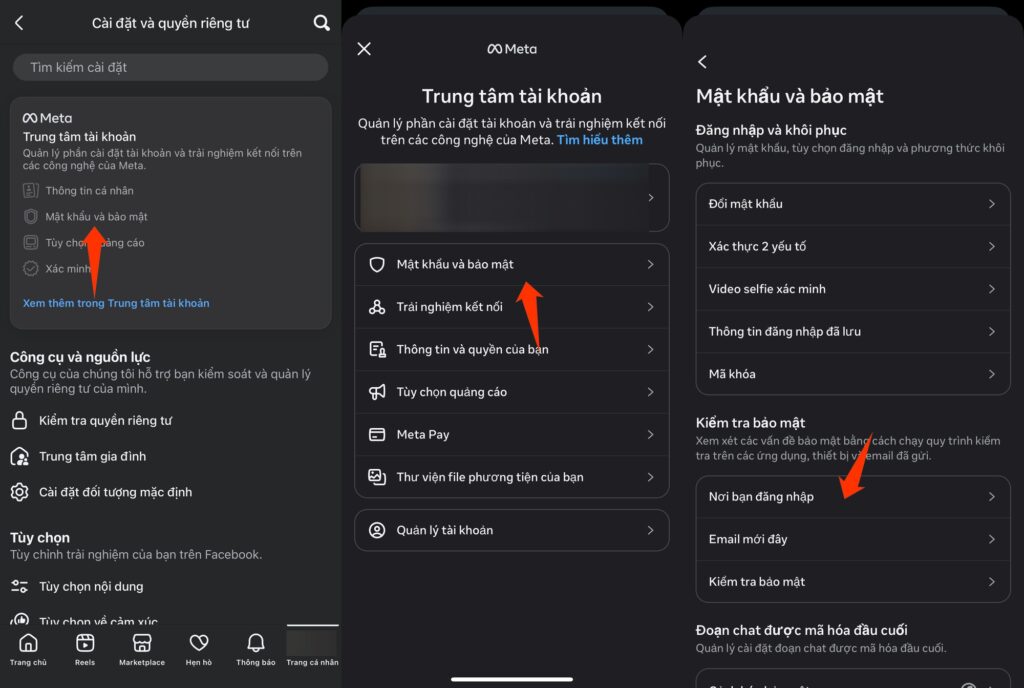This screenshot has width=1024, height=688.
Task: Click the Thông tin và quyền của bạn icon
Action: click(x=377, y=349)
